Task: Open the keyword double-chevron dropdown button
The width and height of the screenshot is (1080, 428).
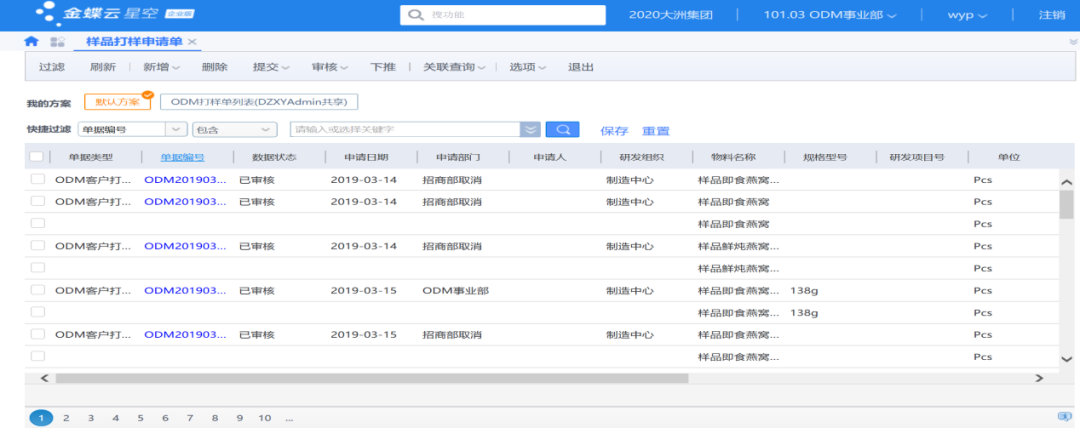Action: (530, 130)
